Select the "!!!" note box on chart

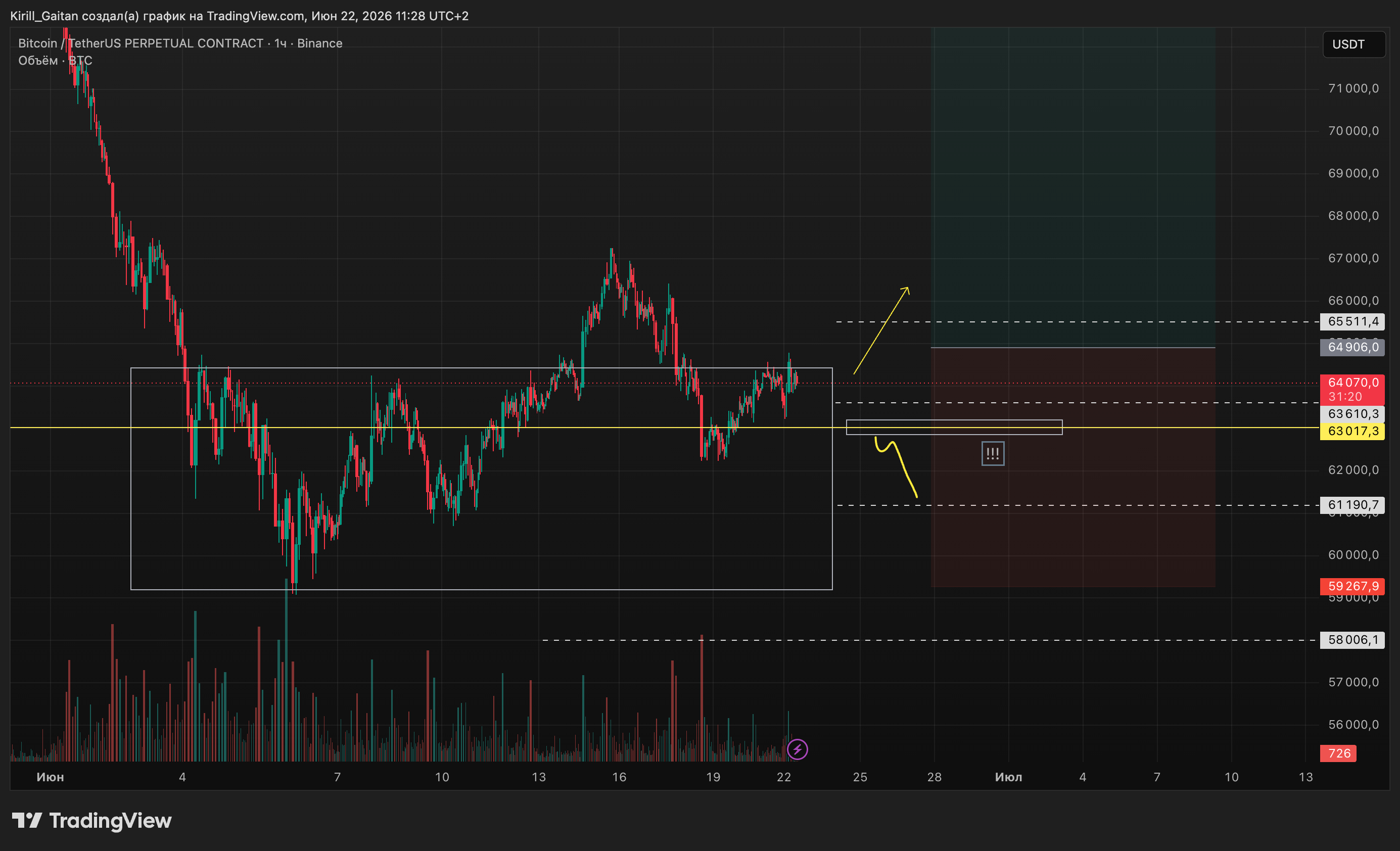coord(993,453)
